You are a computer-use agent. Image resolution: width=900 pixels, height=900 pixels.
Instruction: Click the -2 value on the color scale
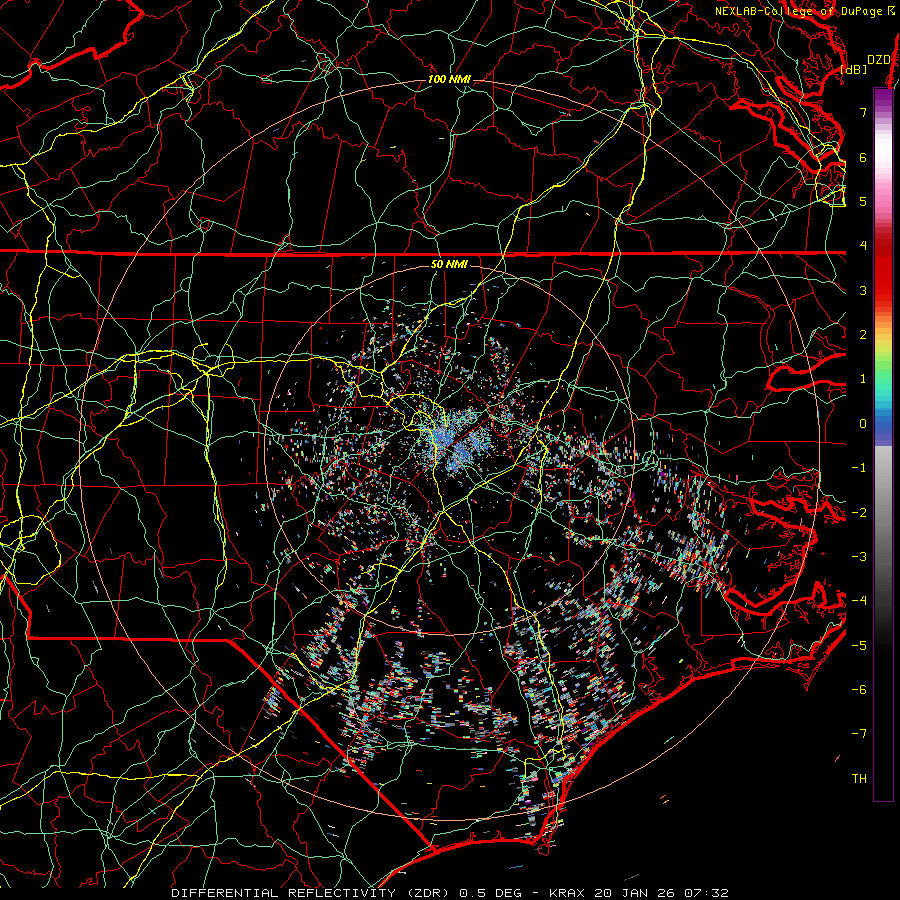point(859,512)
